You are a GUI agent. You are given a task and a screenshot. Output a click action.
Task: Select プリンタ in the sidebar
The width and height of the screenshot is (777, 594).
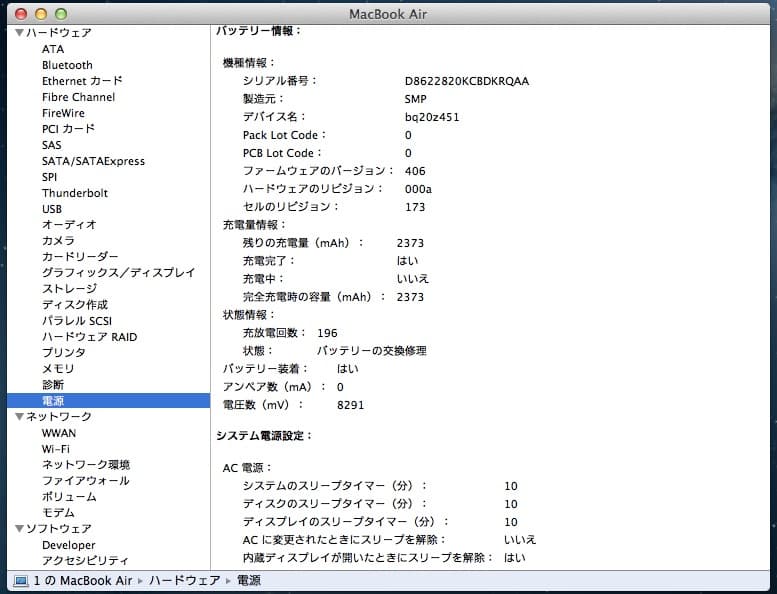(64, 353)
